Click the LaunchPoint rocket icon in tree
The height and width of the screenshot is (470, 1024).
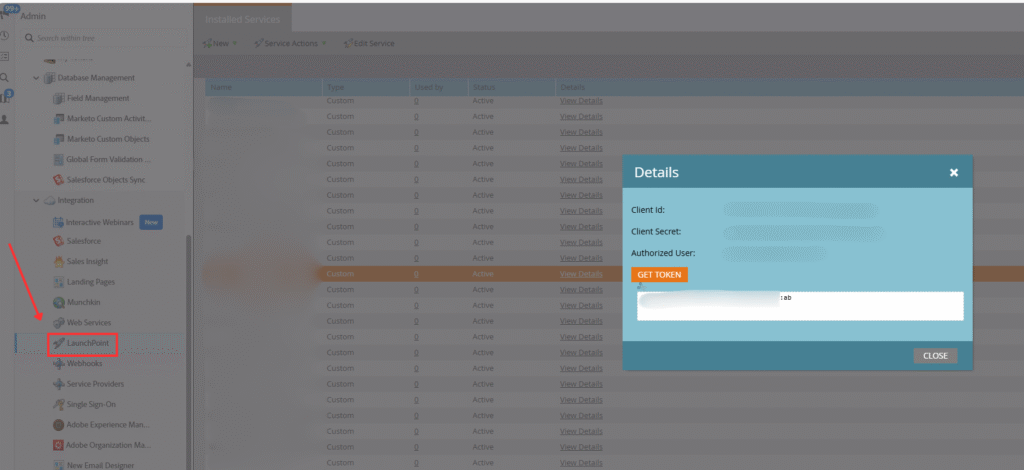pos(59,343)
